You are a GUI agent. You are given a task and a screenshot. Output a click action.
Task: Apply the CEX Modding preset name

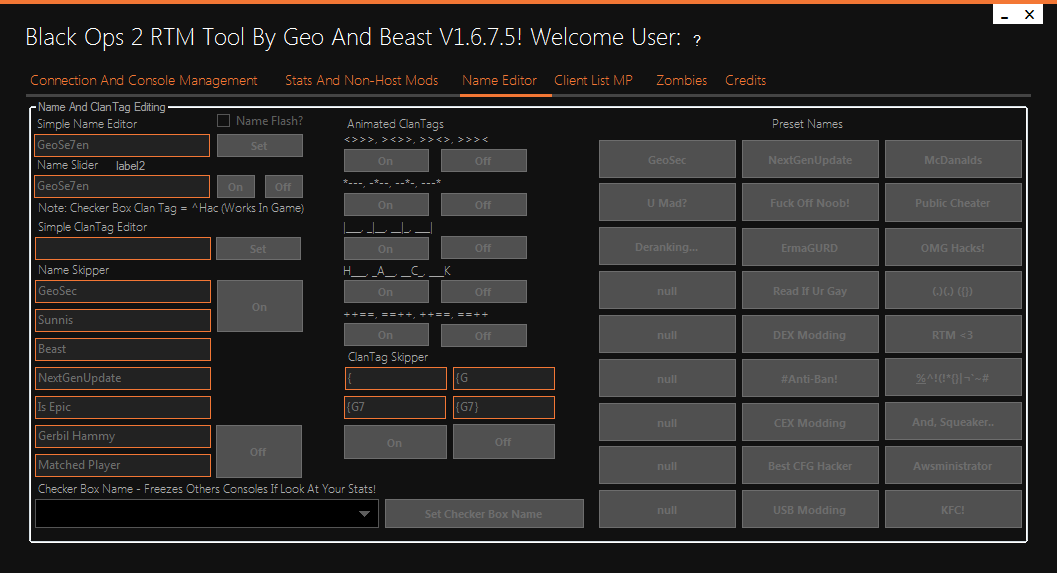810,422
